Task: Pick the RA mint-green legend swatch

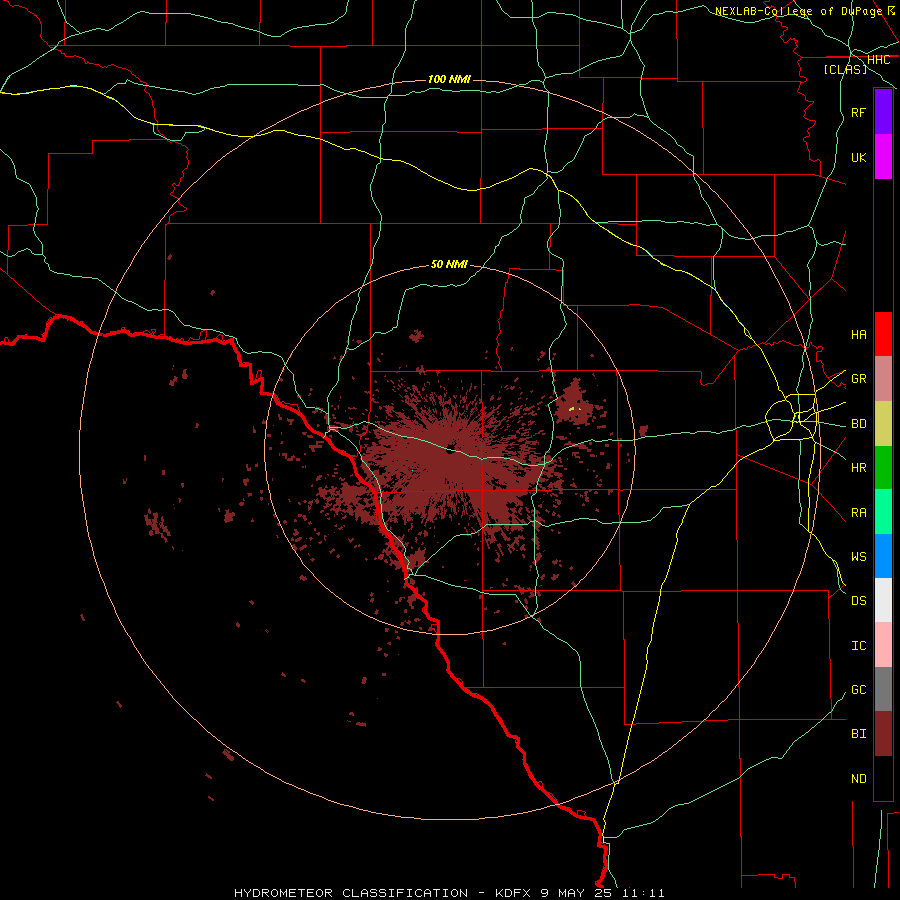Action: coord(883,512)
